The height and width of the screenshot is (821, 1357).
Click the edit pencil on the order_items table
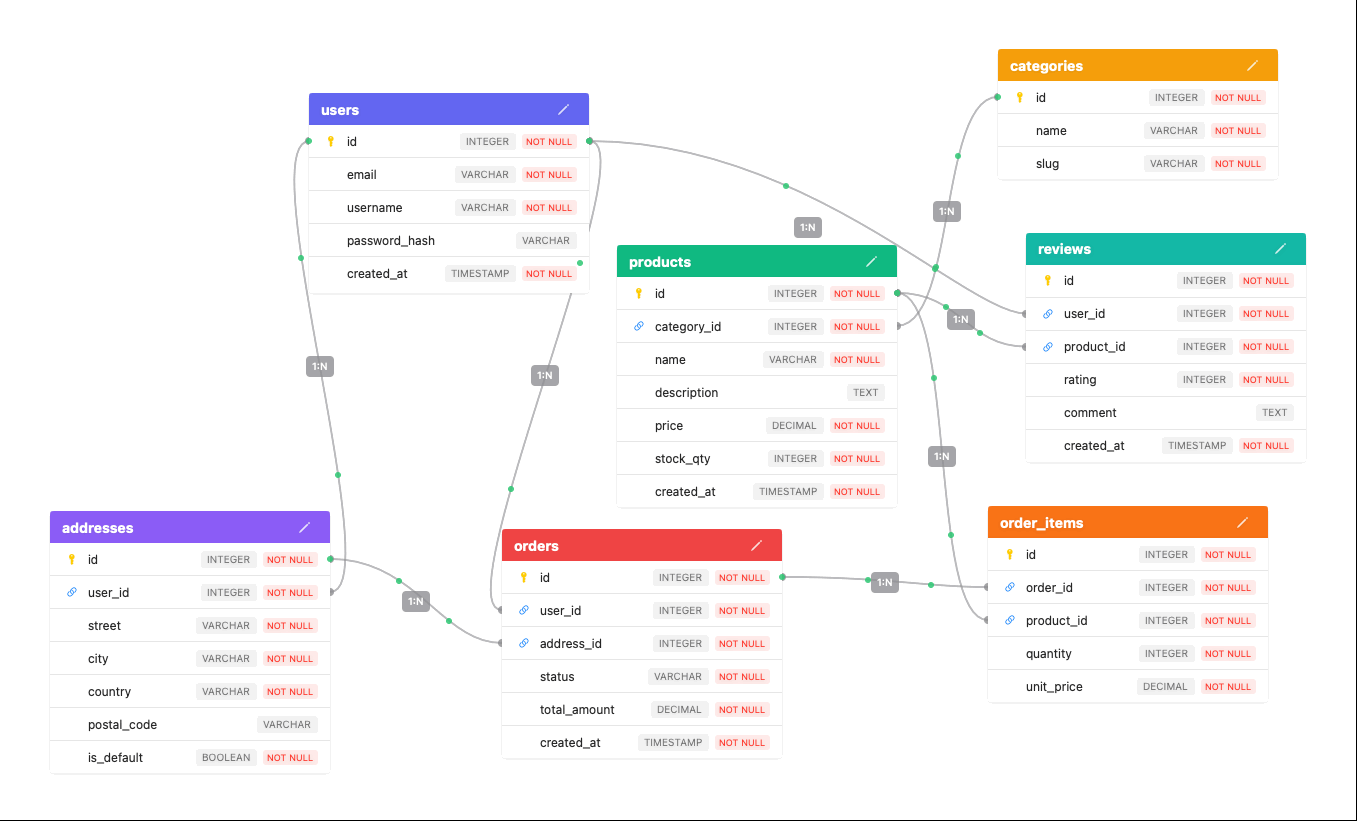tap(1243, 522)
